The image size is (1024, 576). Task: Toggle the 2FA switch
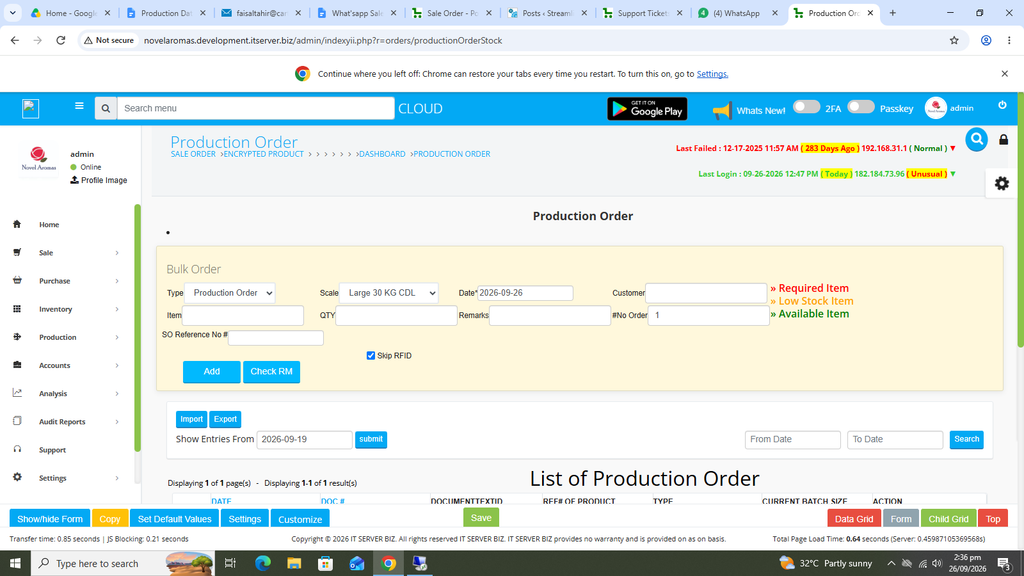[806, 107]
